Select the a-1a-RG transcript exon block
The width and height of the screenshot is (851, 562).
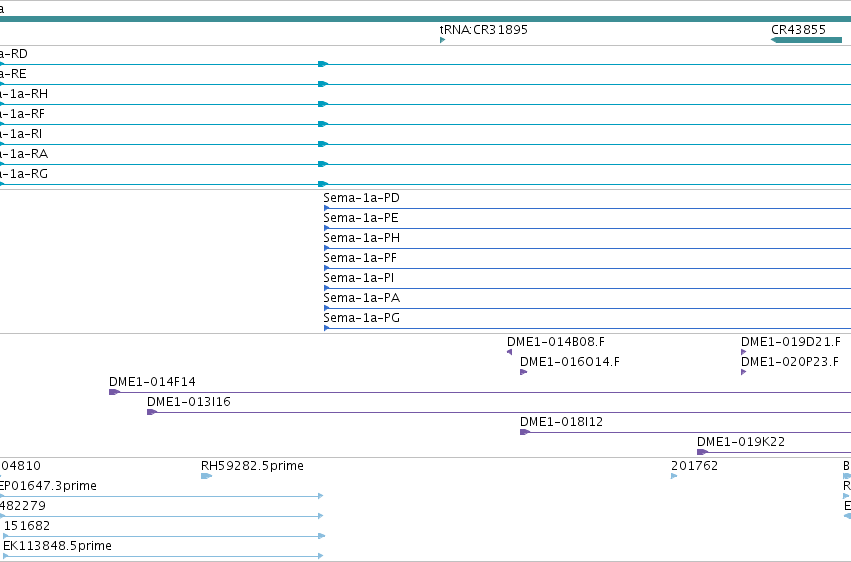(323, 184)
